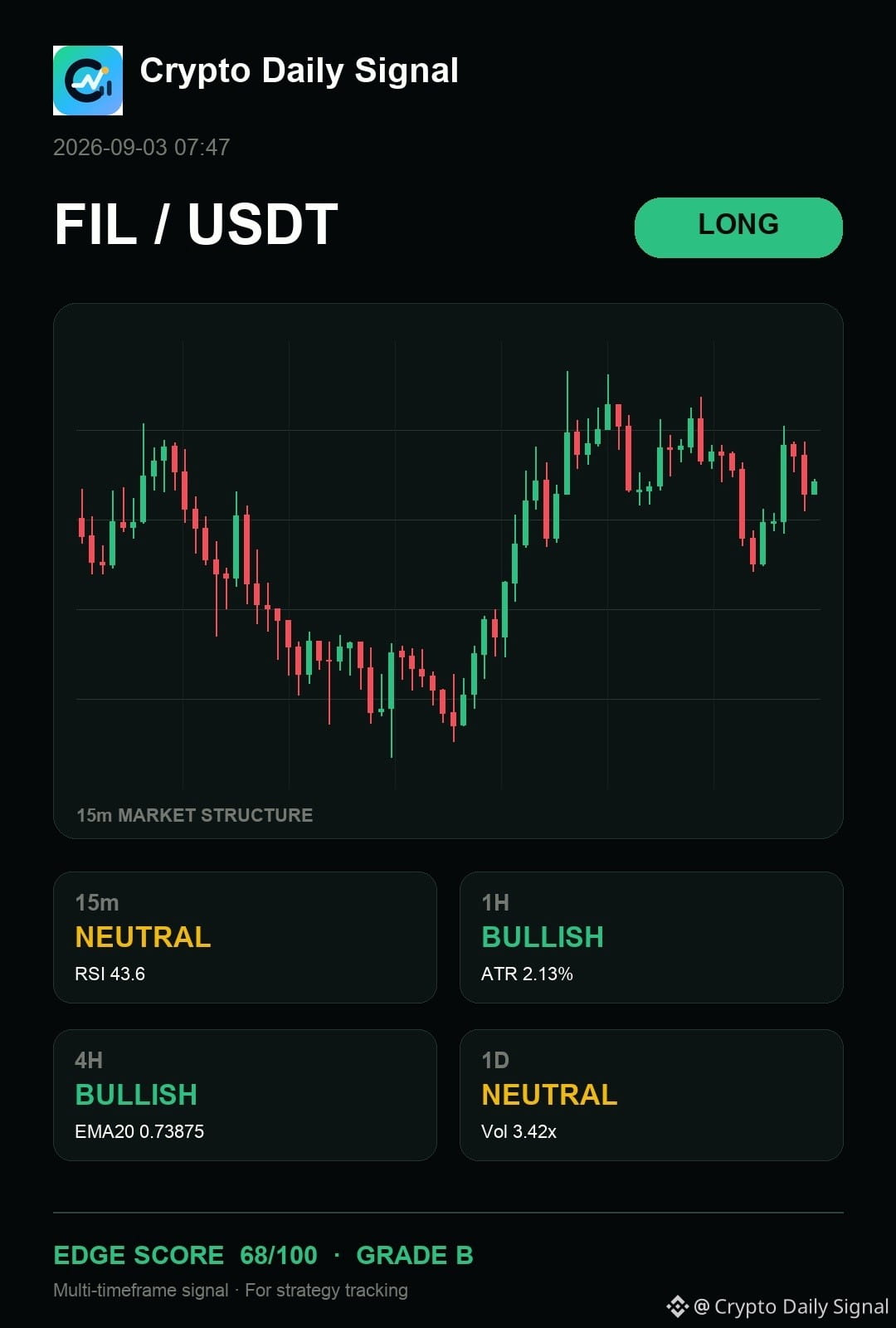Open the 1H BULLISH timeframe card
896x1328 pixels.
click(651, 937)
